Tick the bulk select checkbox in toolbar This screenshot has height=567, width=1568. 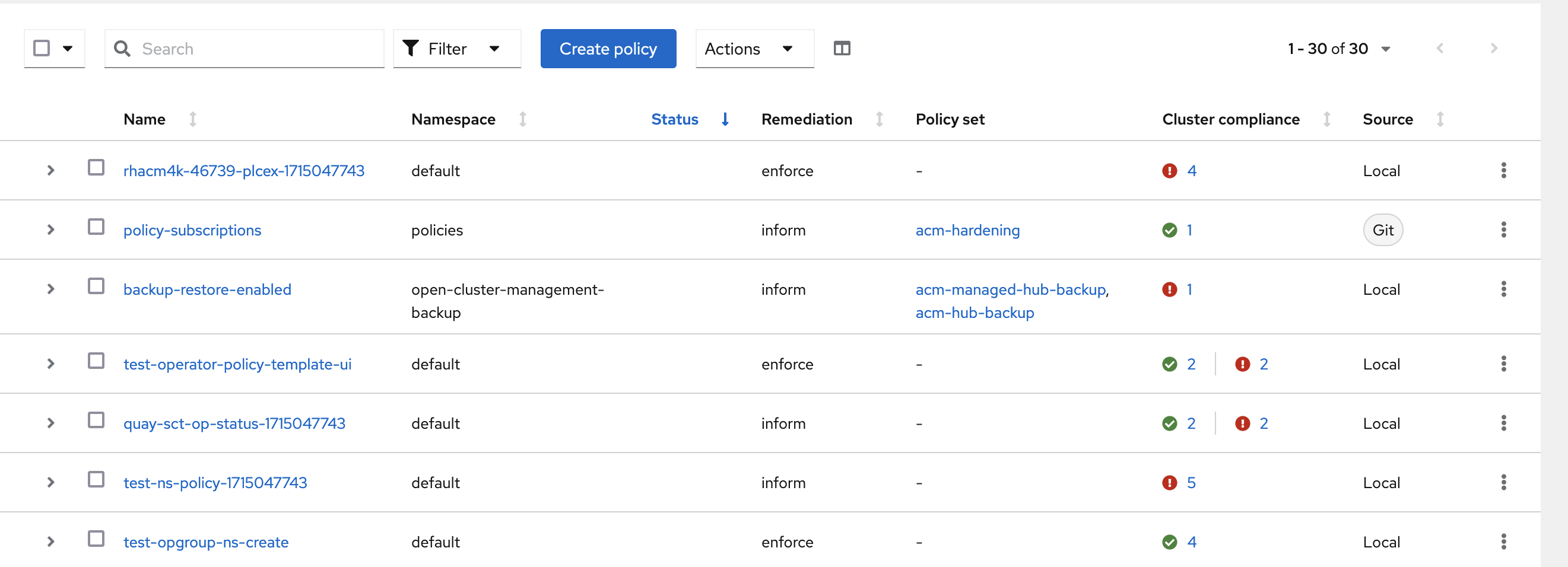pyautogui.click(x=42, y=48)
